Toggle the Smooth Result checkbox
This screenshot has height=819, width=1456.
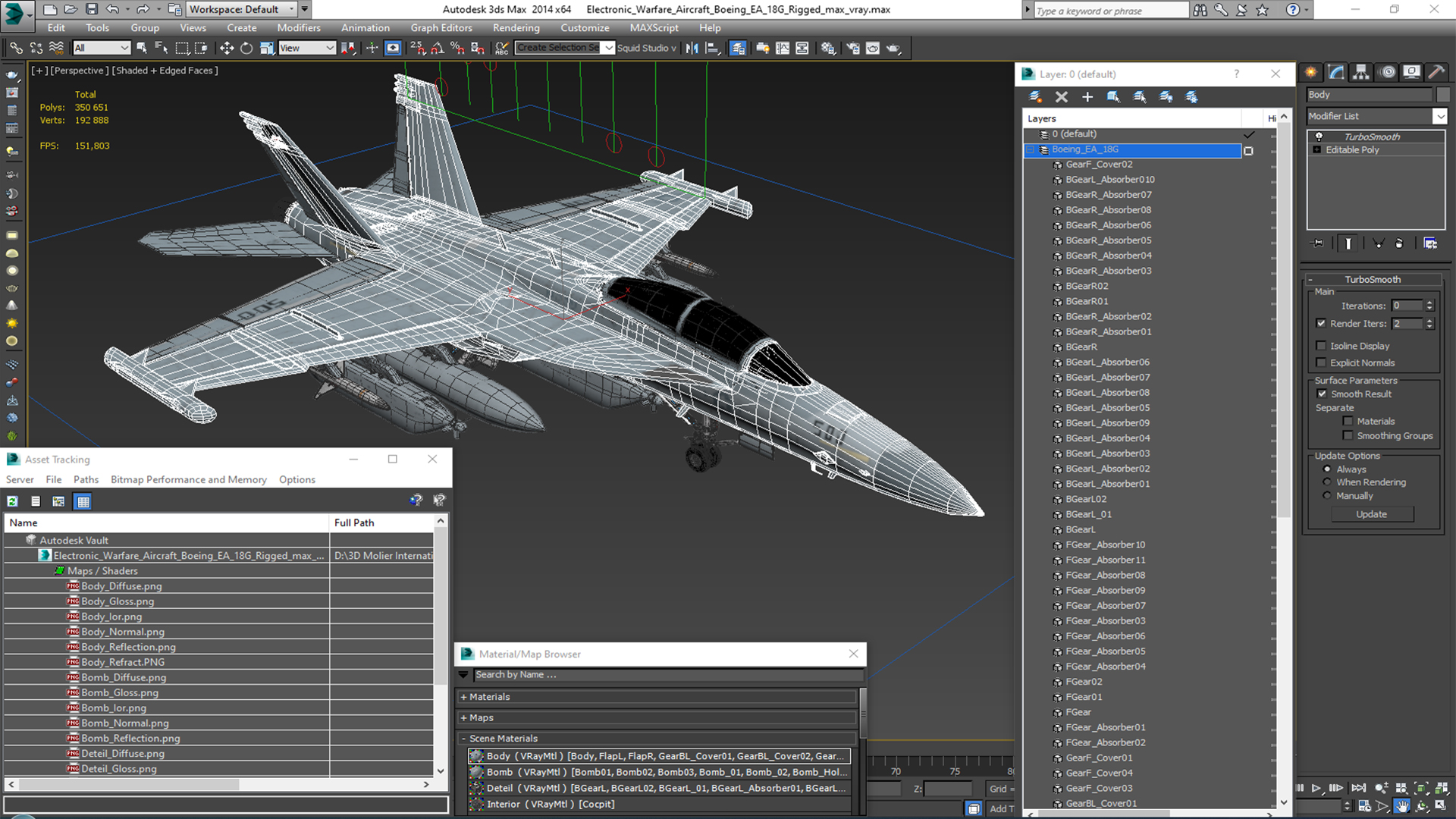point(1322,394)
